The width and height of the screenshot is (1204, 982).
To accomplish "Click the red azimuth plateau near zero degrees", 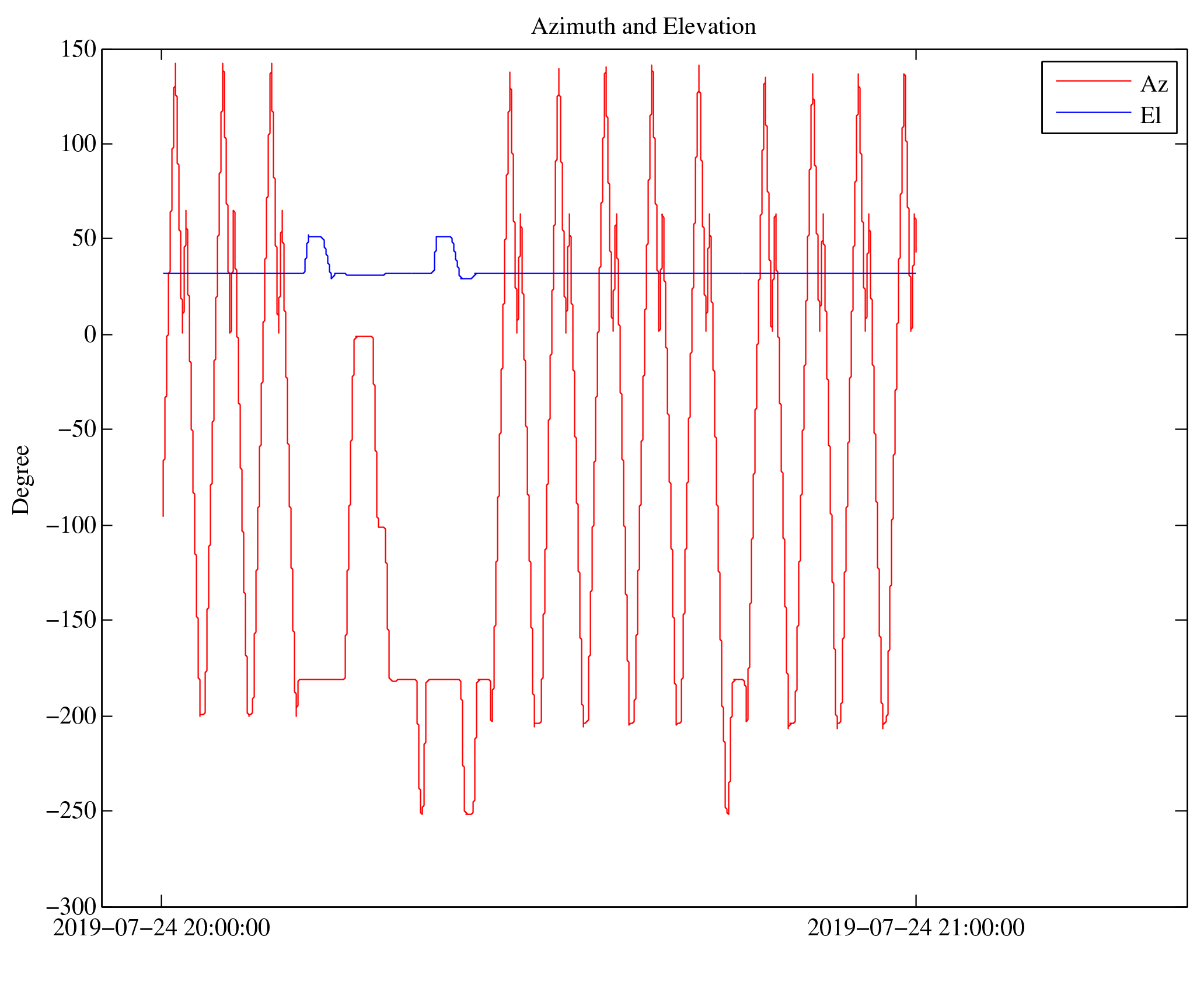I will [x=364, y=337].
